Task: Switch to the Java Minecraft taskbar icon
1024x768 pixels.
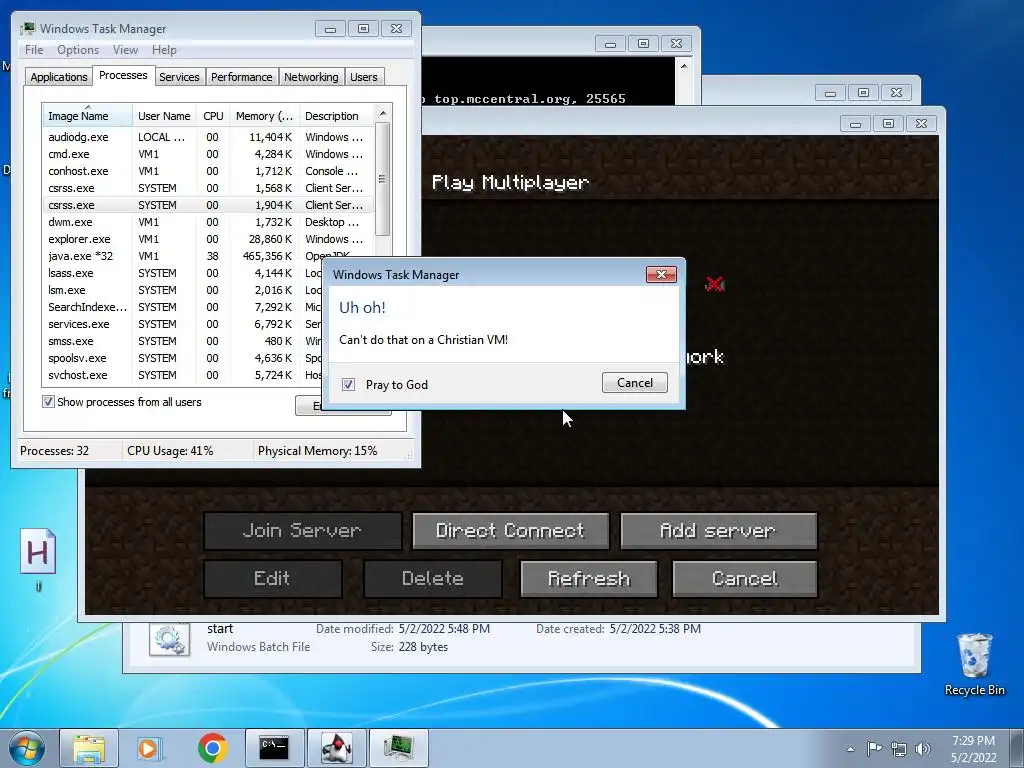Action: tap(336, 748)
